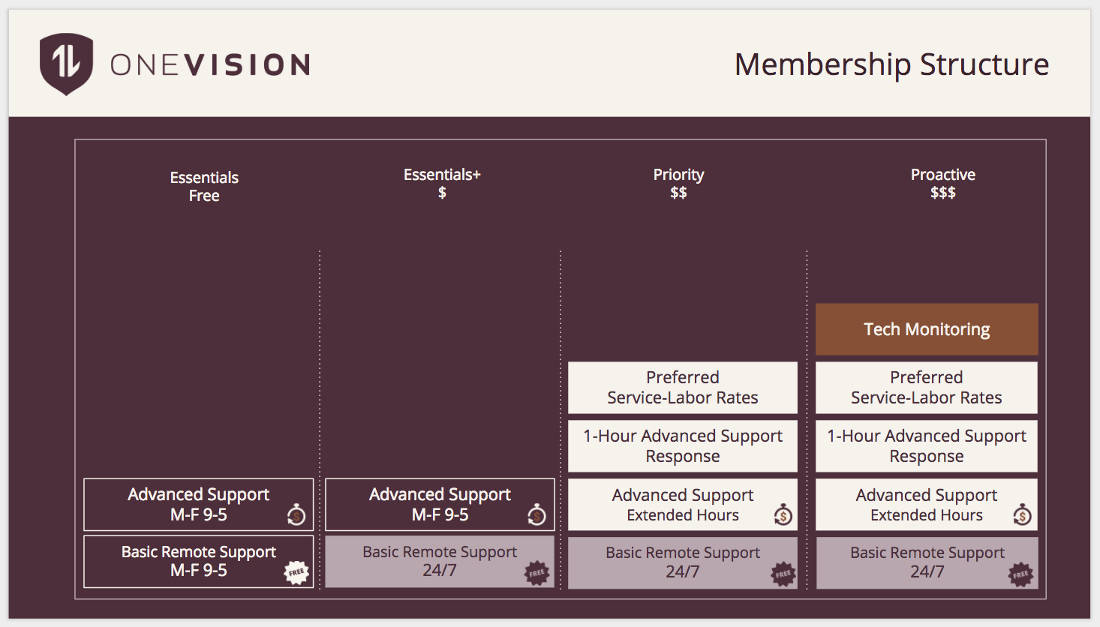The image size is (1100, 627).
Task: Click the Essentials+ $ column heading
Action: 442,184
